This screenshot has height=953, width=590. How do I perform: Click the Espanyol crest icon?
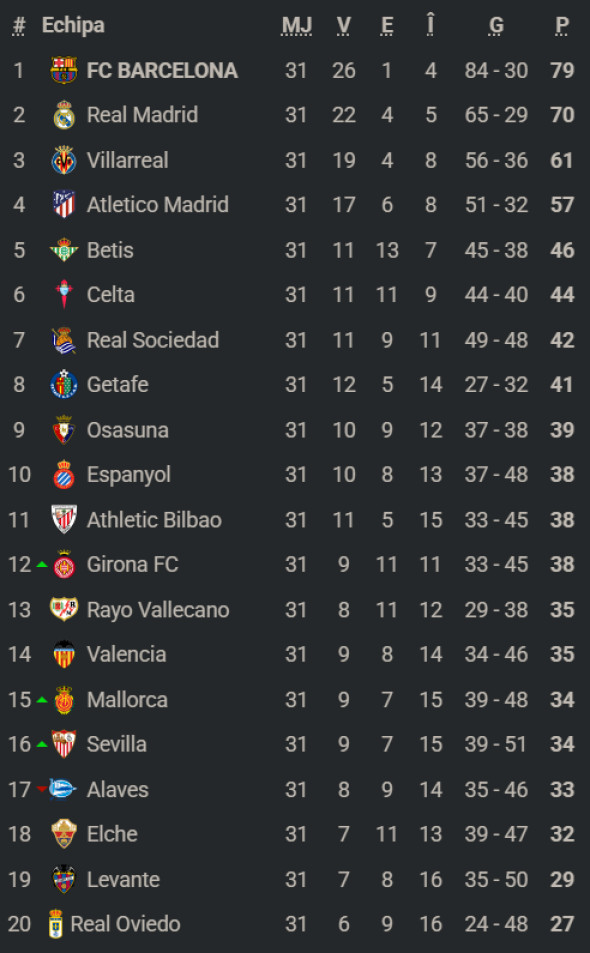point(63,475)
